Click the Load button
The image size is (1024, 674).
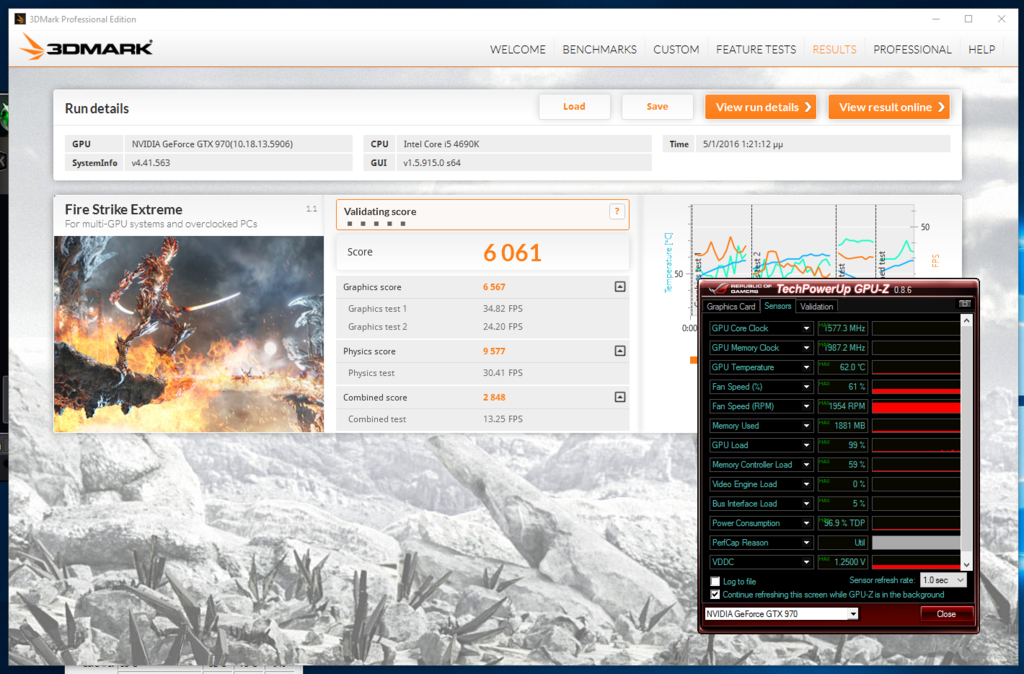pyautogui.click(x=574, y=106)
